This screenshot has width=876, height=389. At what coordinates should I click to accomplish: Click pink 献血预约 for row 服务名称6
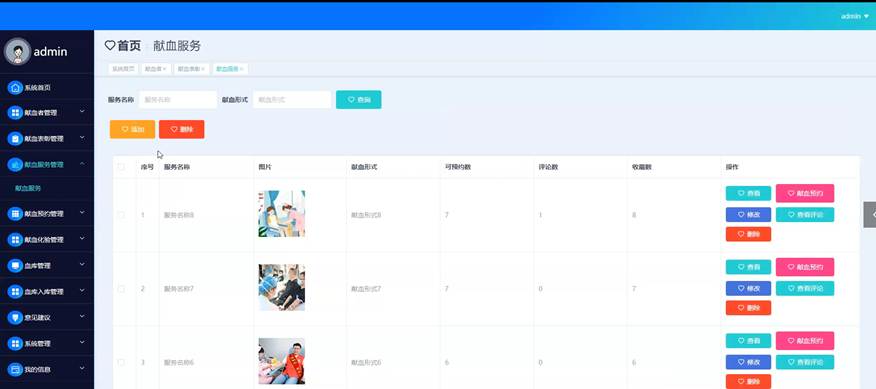(x=804, y=341)
